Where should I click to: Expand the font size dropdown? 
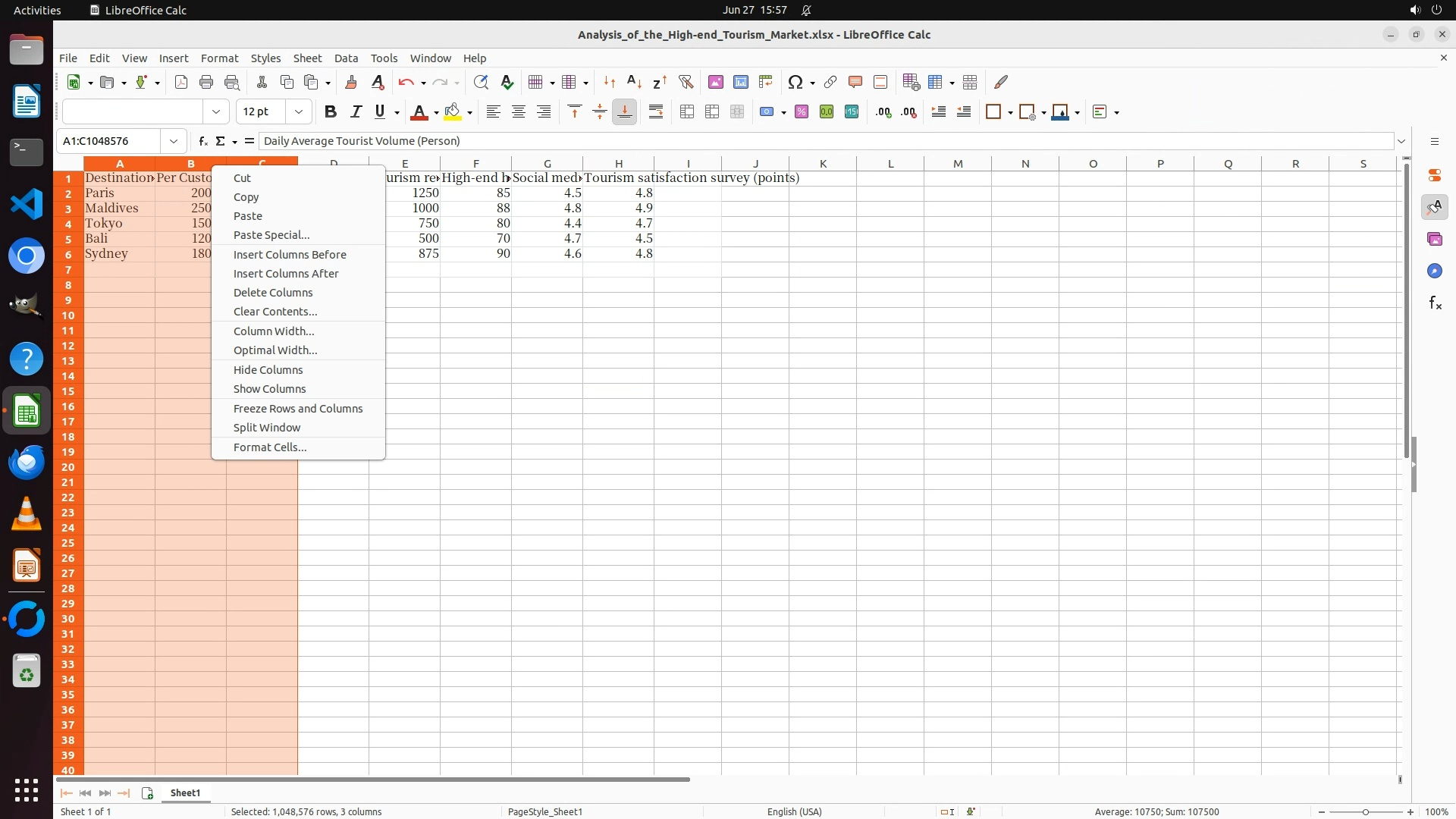pyautogui.click(x=299, y=111)
